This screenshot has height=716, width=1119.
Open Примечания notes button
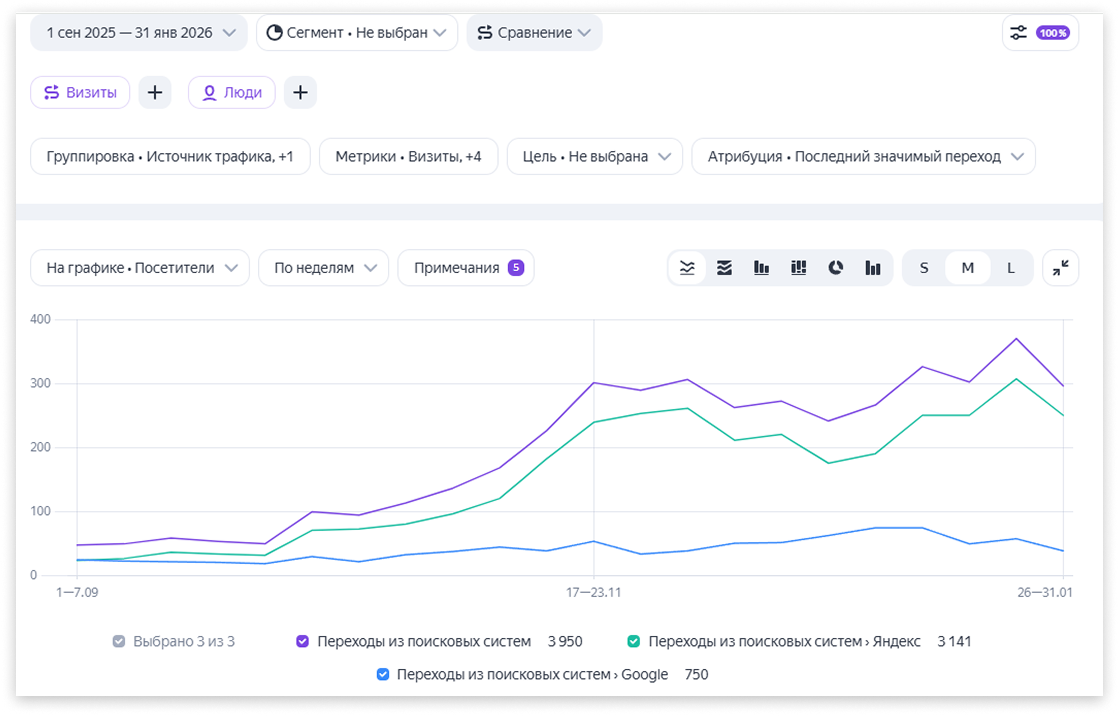(x=466, y=268)
